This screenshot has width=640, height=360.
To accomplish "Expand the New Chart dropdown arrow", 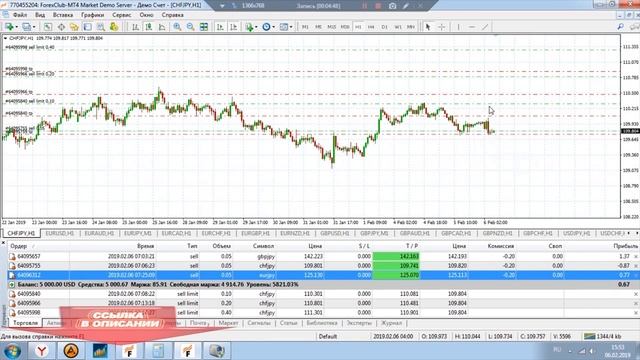I will [17, 27].
